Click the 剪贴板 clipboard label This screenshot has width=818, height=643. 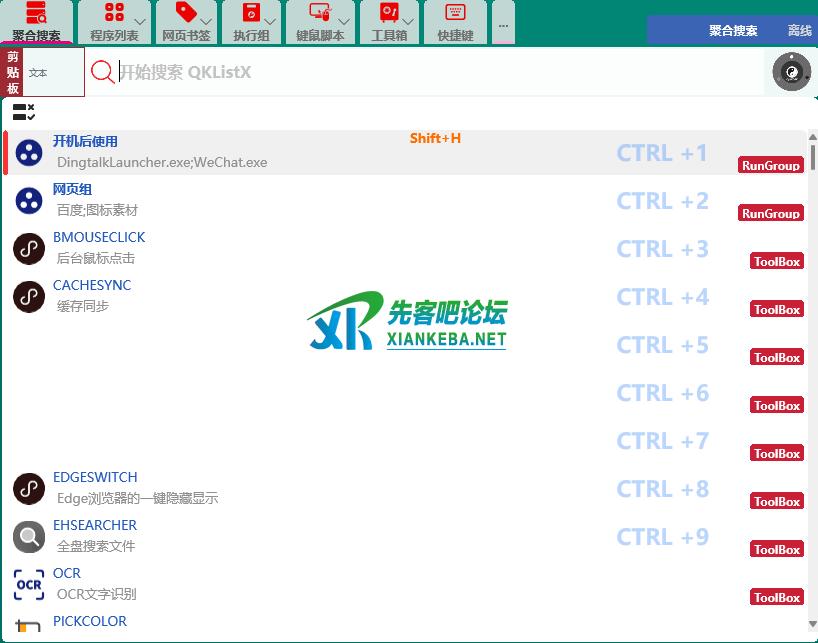click(13, 73)
